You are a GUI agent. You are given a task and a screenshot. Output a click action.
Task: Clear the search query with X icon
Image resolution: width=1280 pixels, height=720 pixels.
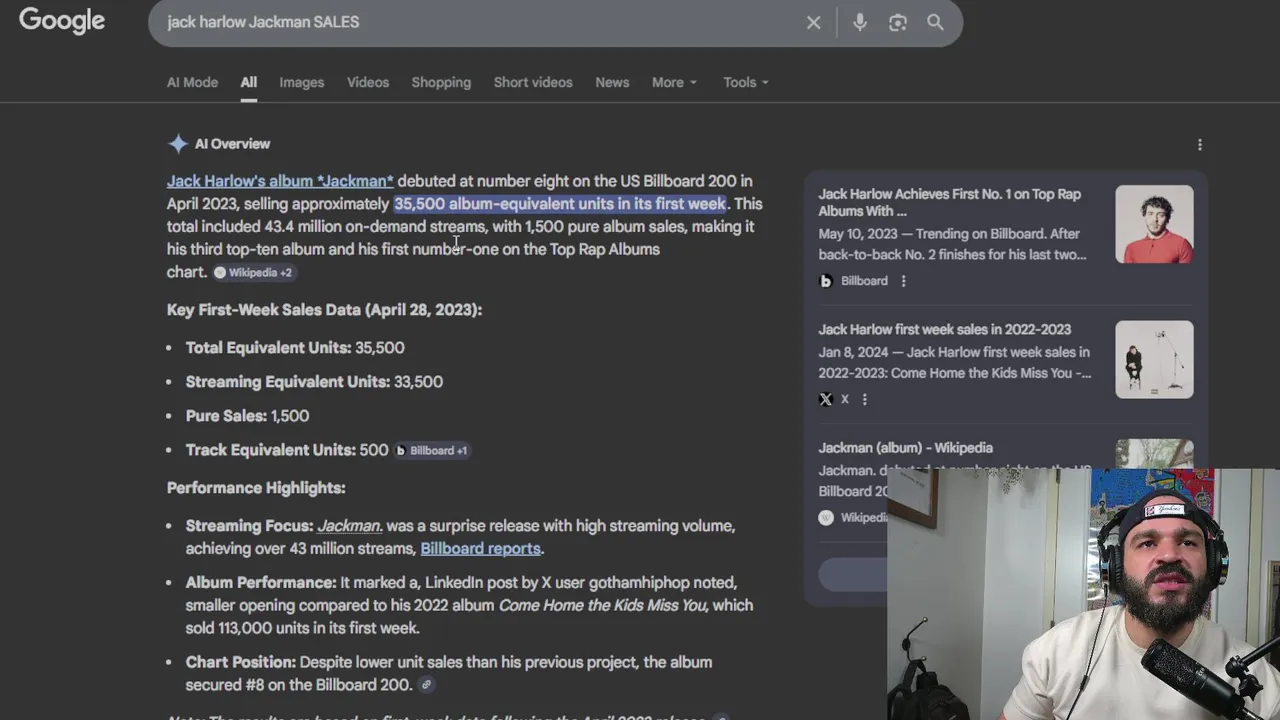[813, 22]
